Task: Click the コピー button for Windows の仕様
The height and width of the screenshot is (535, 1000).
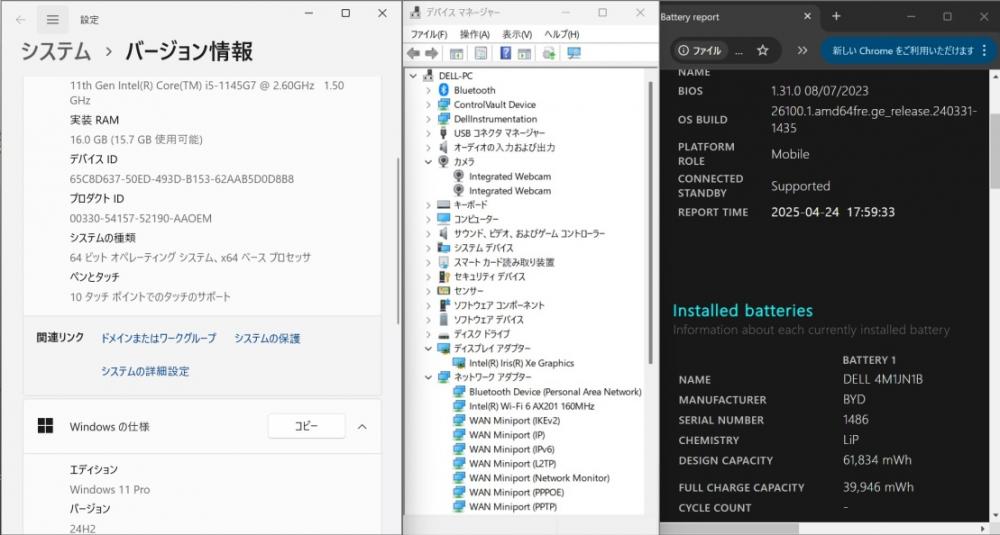Action: pos(306,426)
